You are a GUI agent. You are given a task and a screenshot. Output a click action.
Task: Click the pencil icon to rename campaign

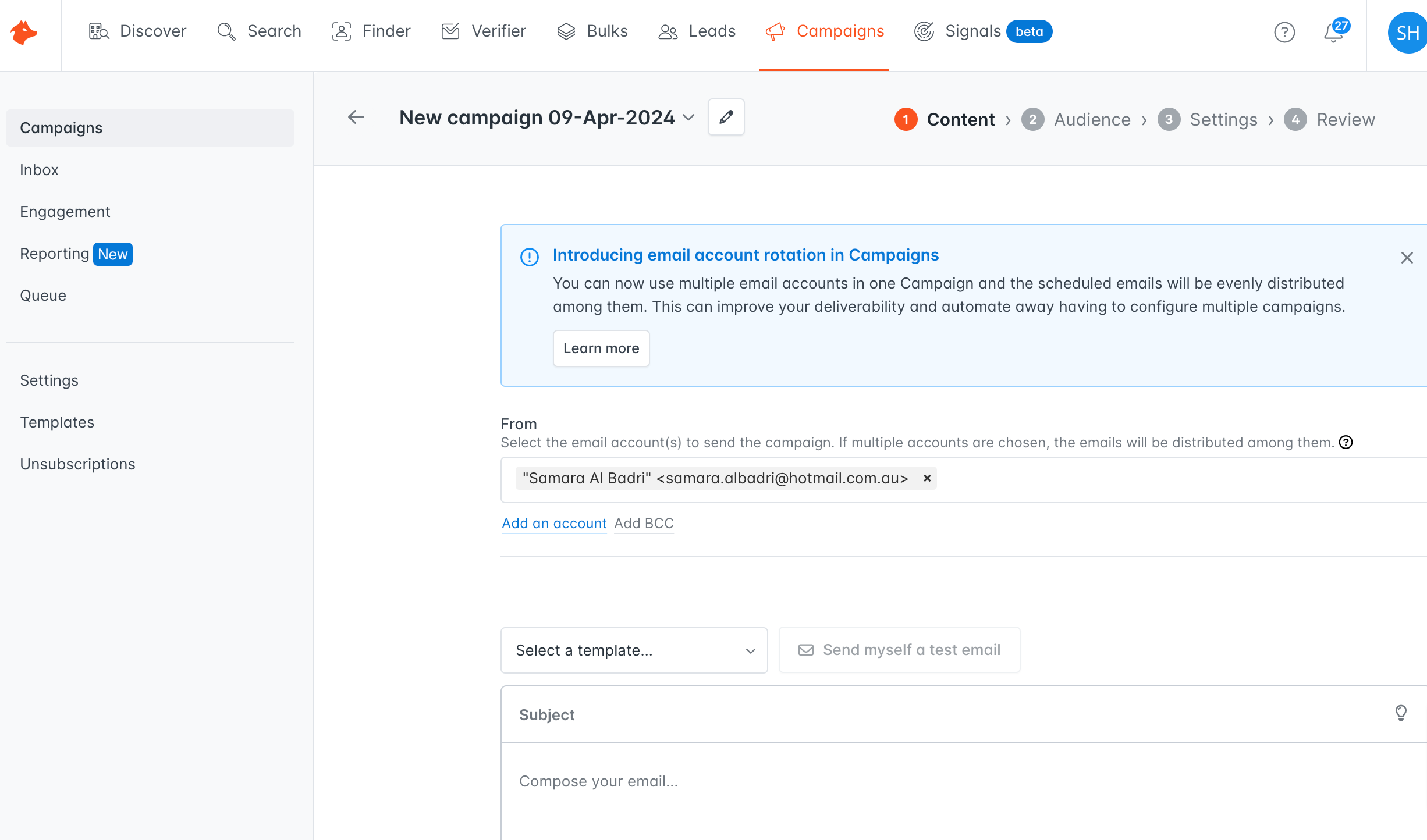point(726,118)
